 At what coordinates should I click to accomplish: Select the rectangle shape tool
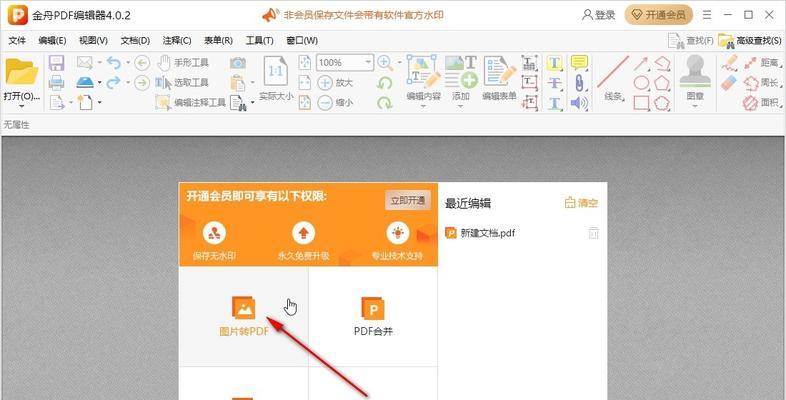[641, 103]
